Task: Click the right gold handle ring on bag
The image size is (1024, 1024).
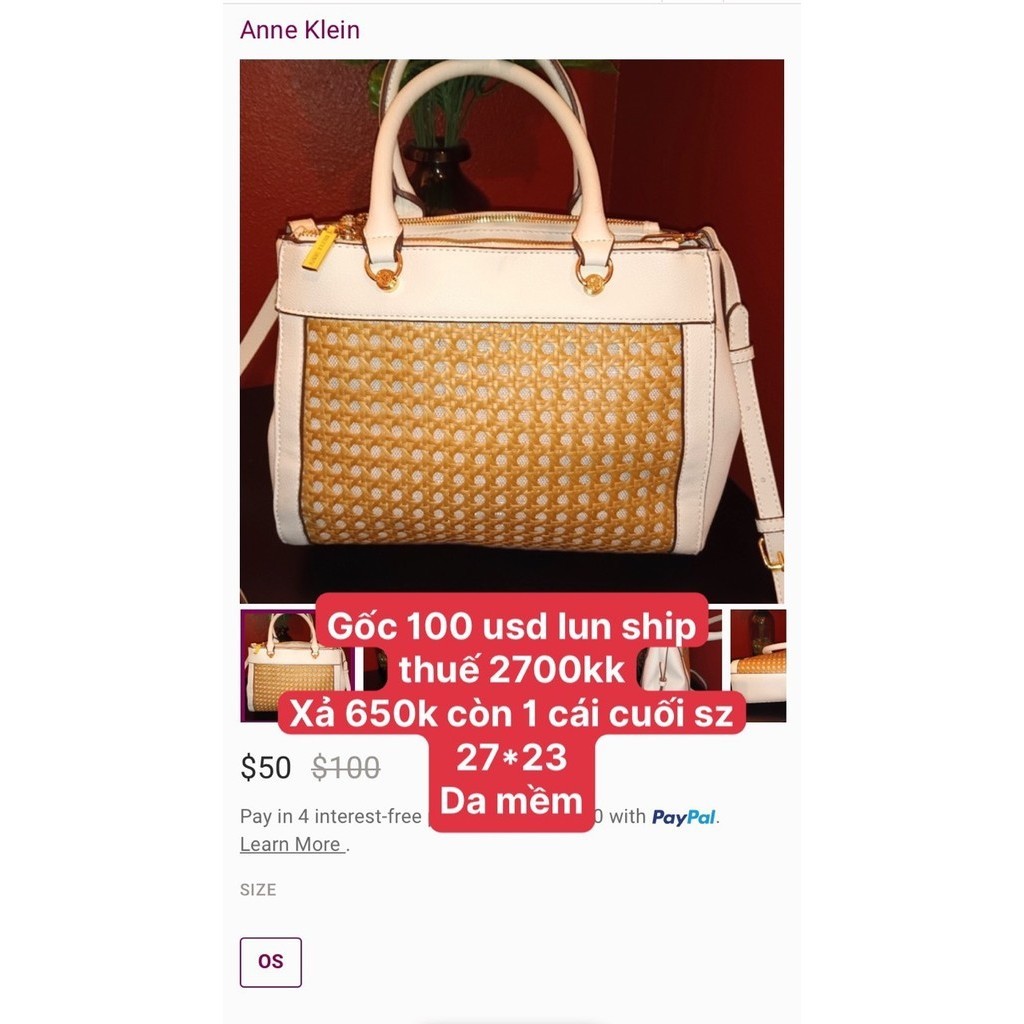Action: click(594, 274)
